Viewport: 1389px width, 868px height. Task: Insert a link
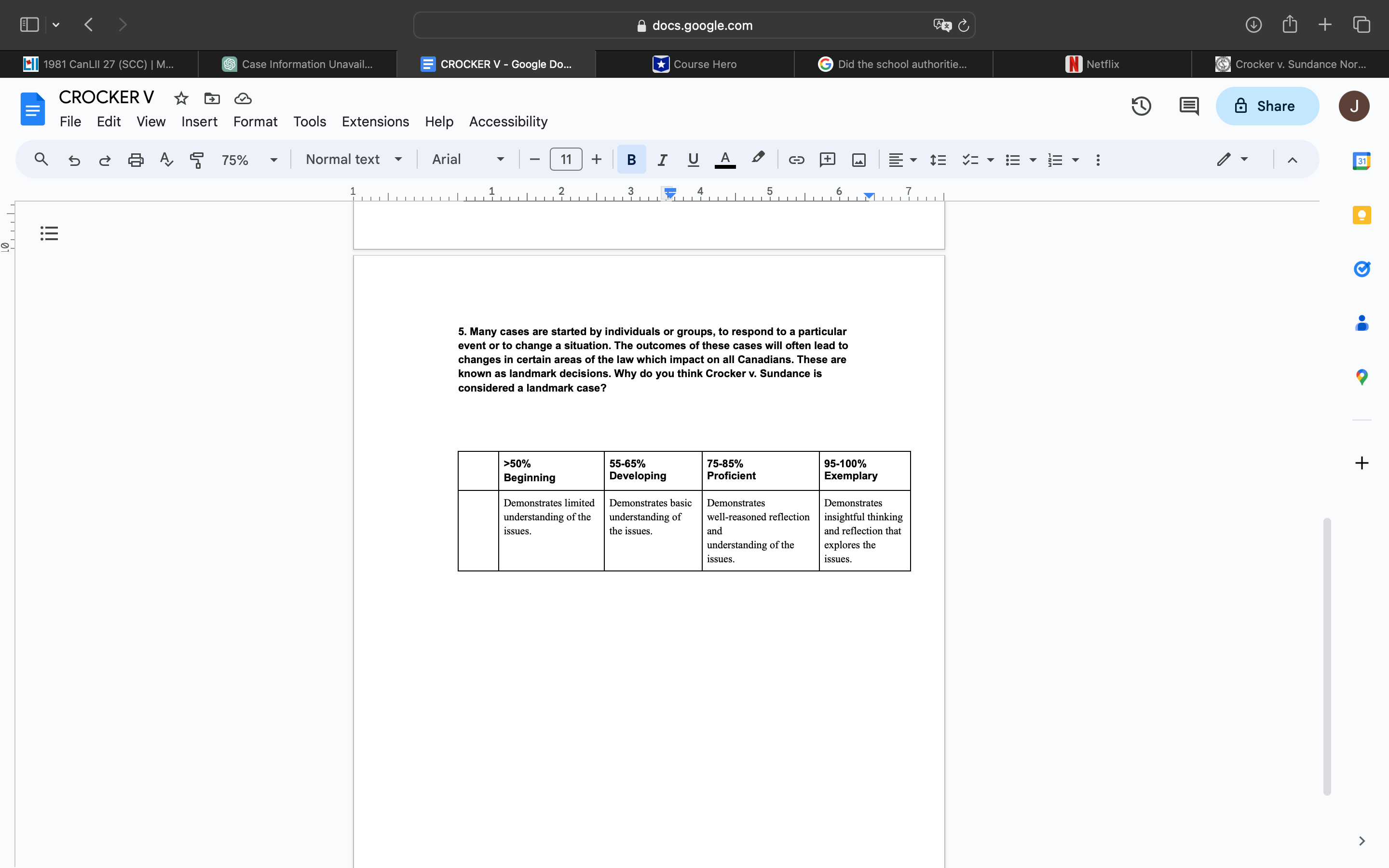(x=797, y=160)
